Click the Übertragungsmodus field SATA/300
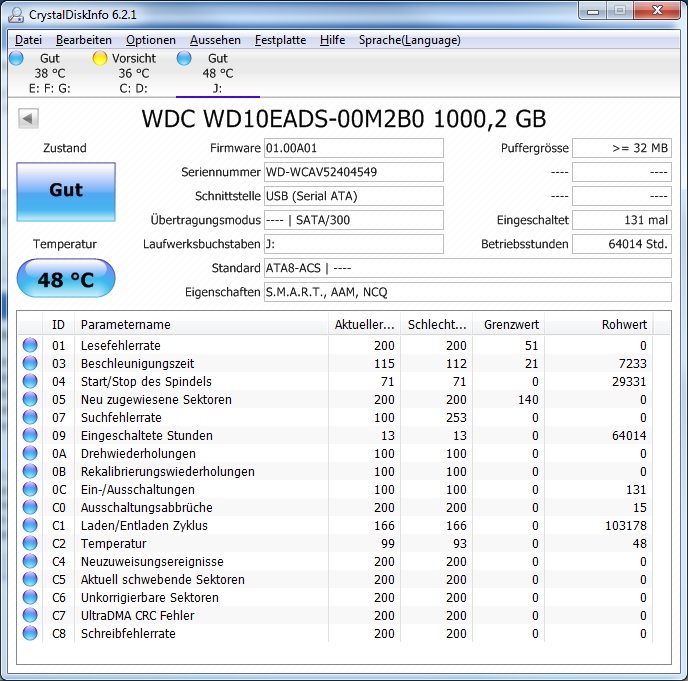Viewport: 688px width, 681px height. (x=354, y=220)
